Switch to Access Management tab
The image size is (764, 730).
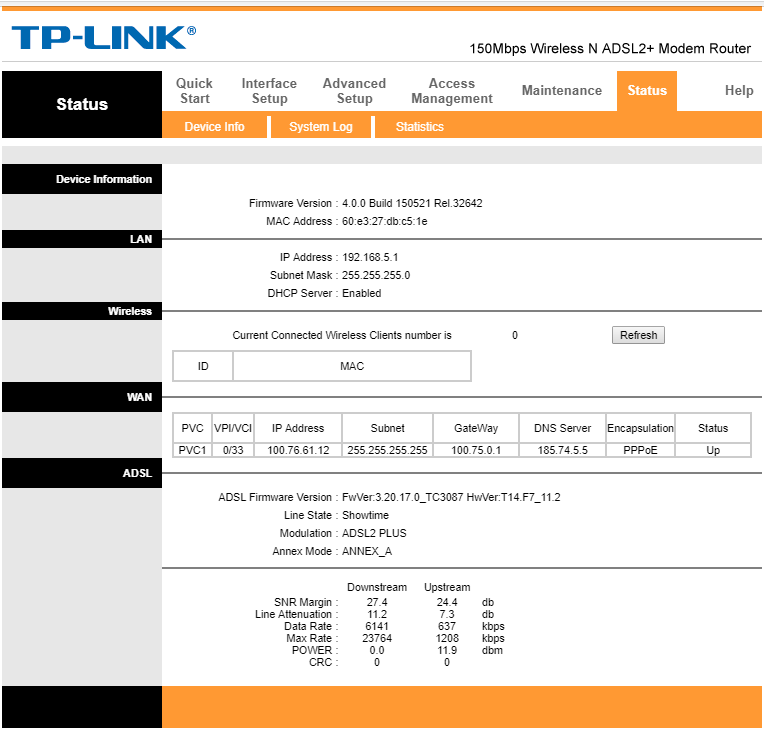click(x=452, y=91)
